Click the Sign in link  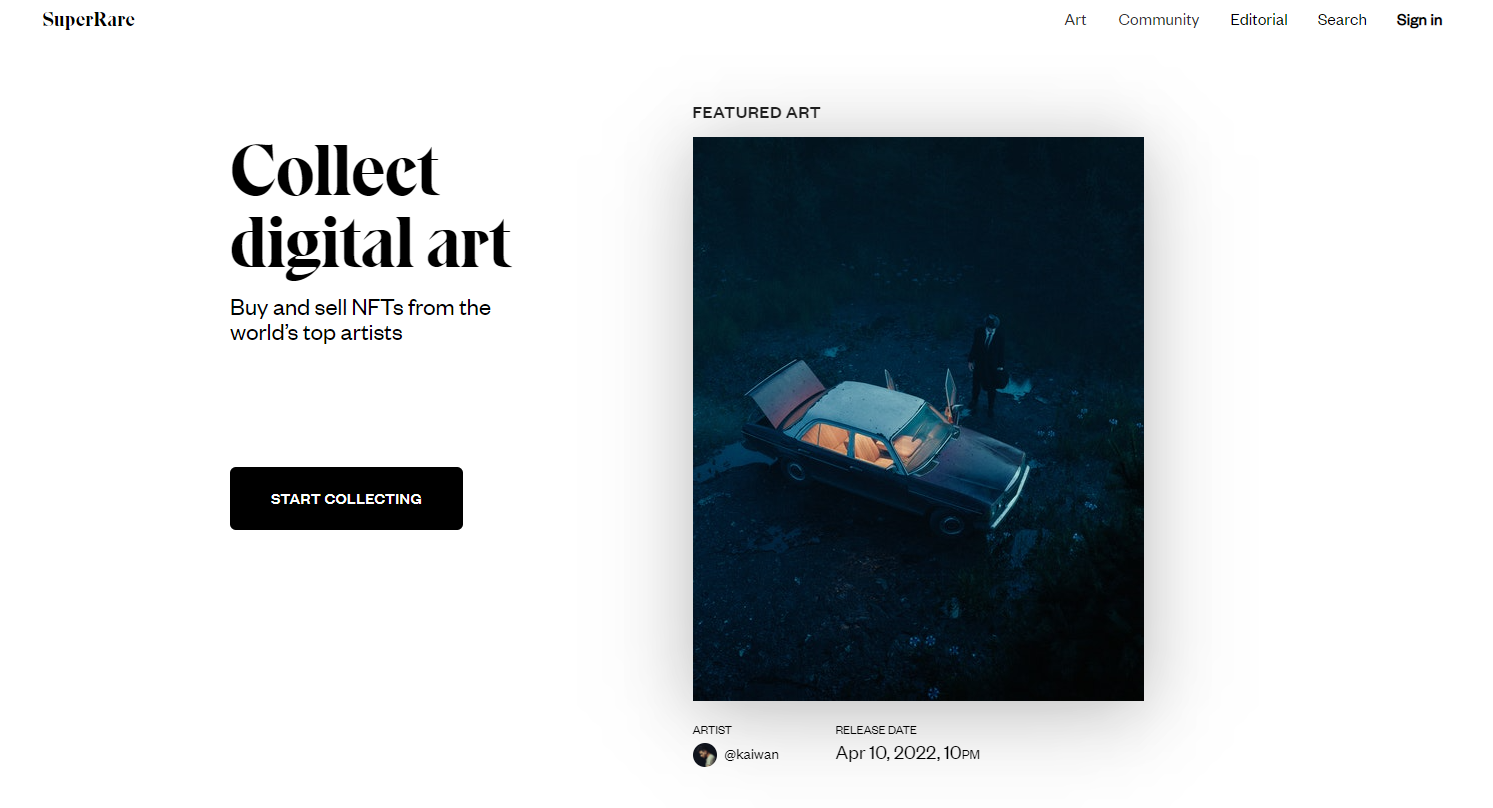pos(1419,20)
